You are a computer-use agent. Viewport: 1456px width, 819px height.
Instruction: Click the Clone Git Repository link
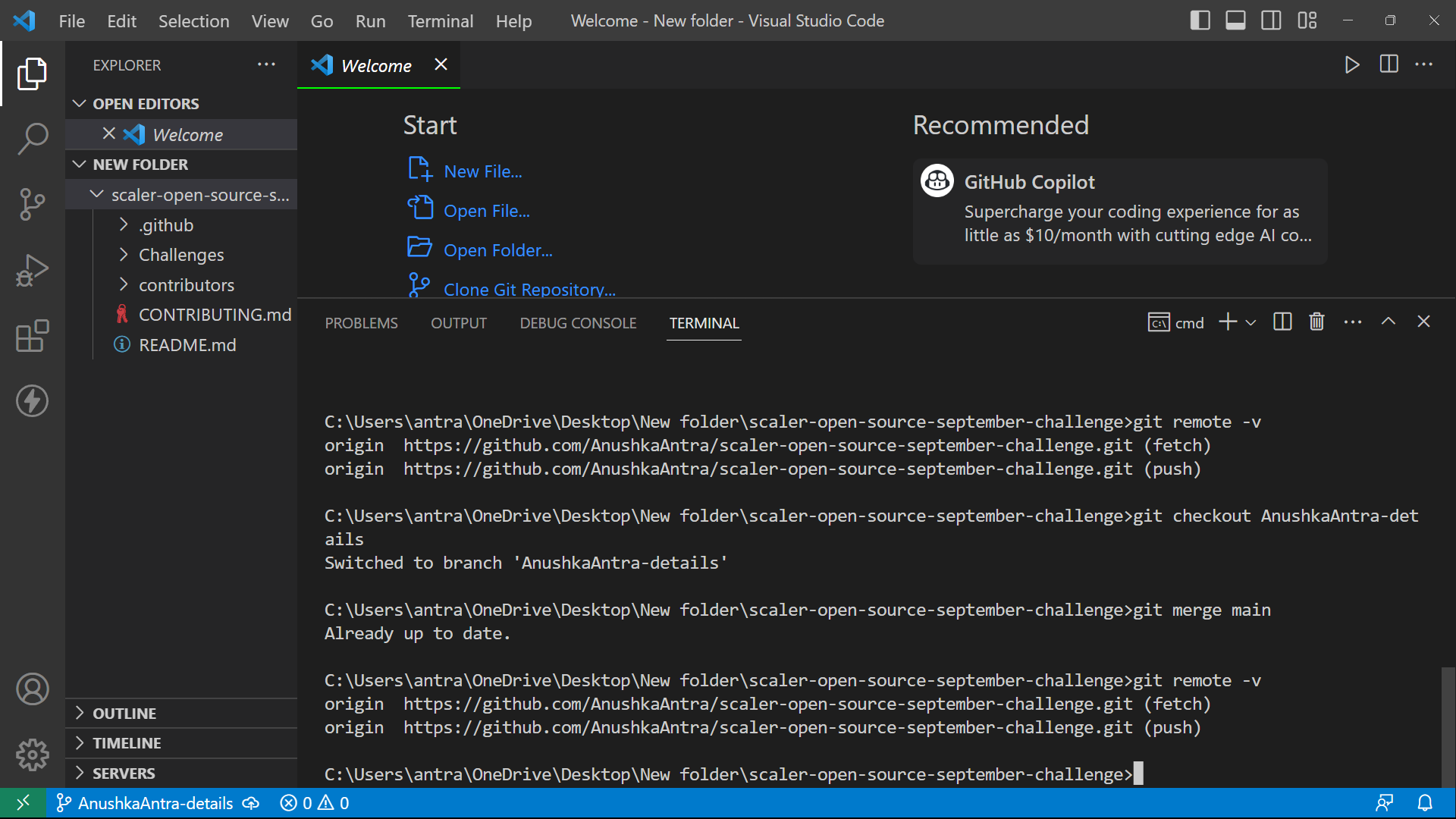pos(529,289)
